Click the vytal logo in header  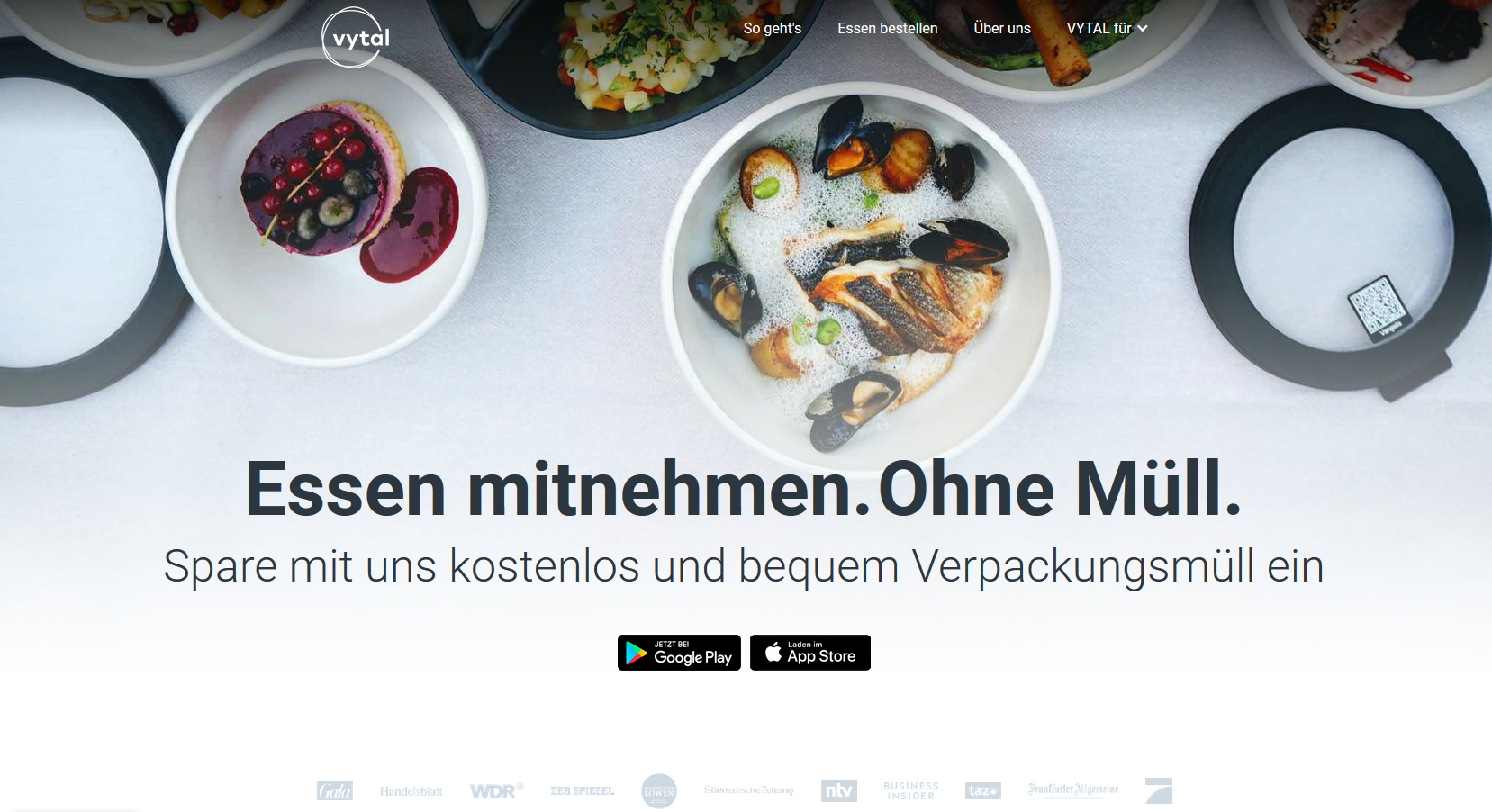356,37
